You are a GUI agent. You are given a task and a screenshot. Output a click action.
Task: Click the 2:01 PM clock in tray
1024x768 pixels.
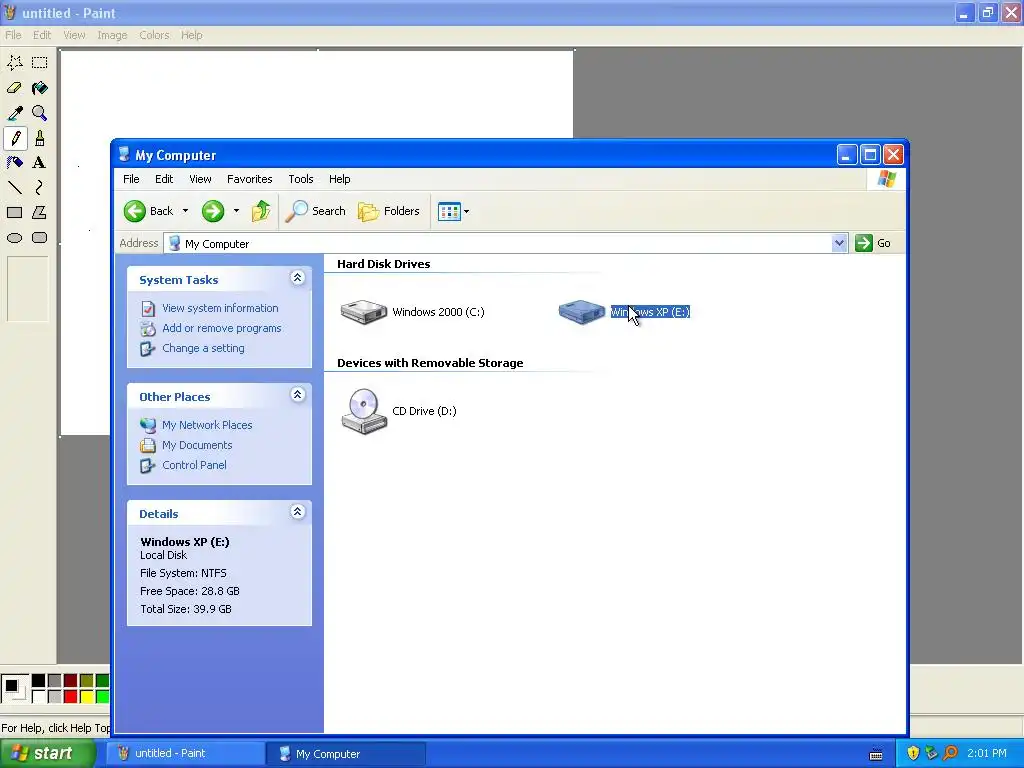click(x=987, y=754)
